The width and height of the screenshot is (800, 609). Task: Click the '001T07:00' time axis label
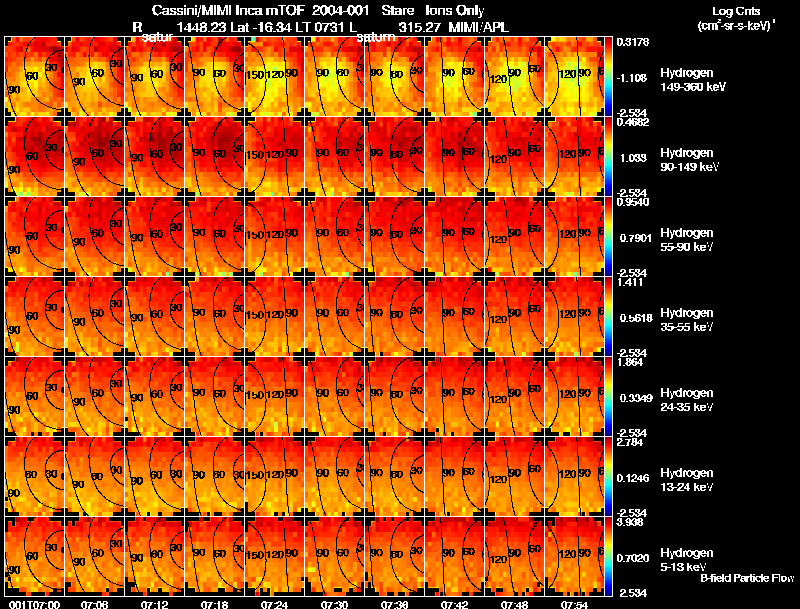point(34,605)
